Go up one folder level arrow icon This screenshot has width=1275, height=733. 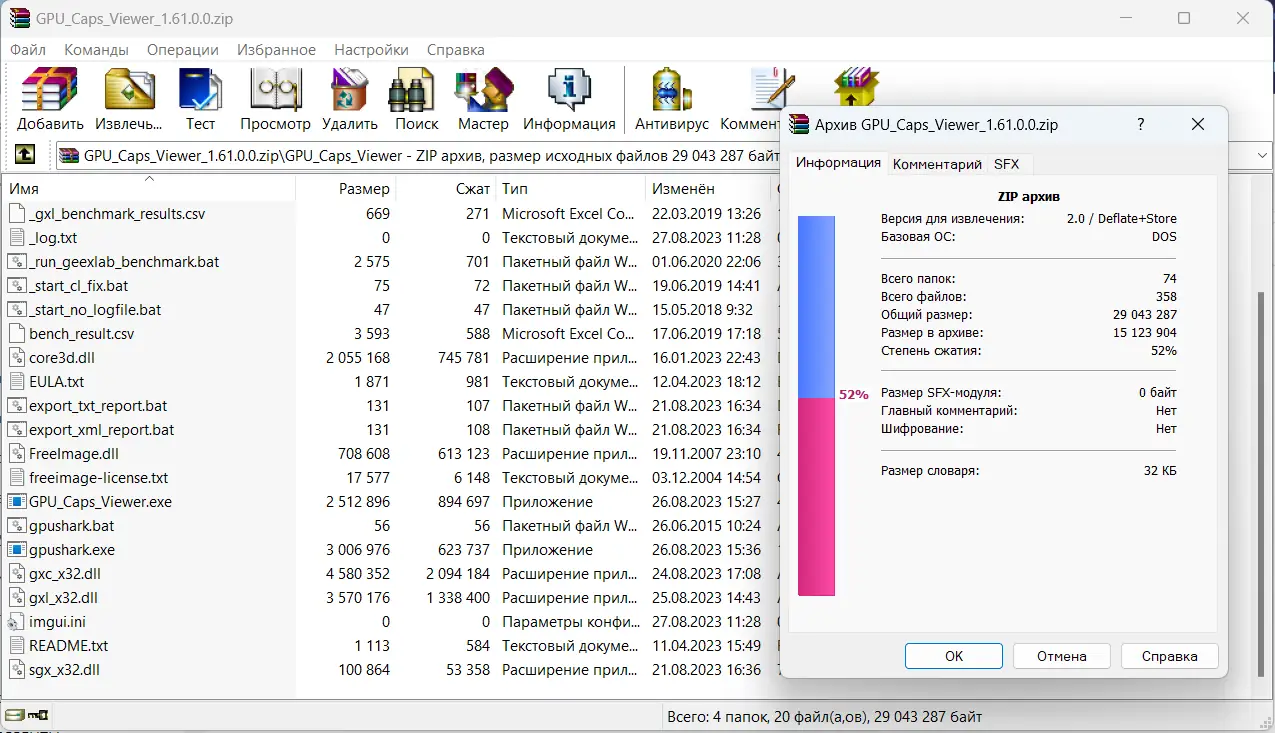pyautogui.click(x=25, y=155)
